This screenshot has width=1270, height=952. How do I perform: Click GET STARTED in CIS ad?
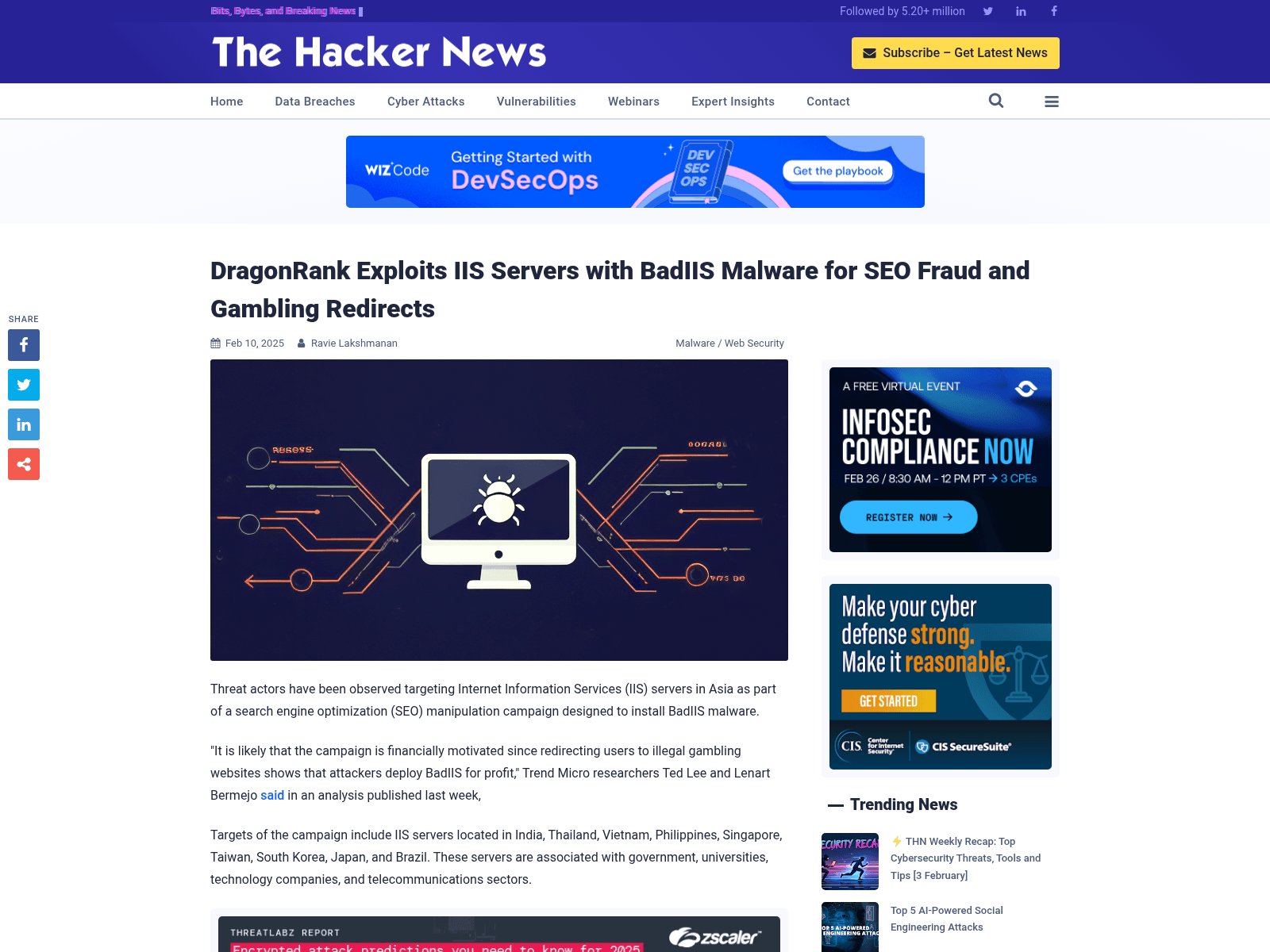coord(888,701)
